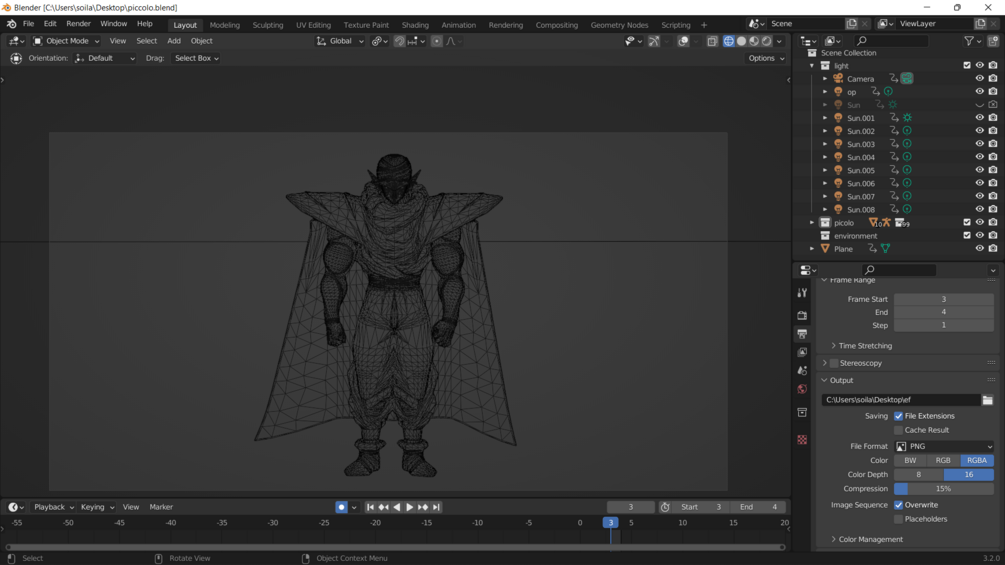Screen dimensions: 1005x565
Task: Open the Object Mode dropdown
Action: (66, 41)
